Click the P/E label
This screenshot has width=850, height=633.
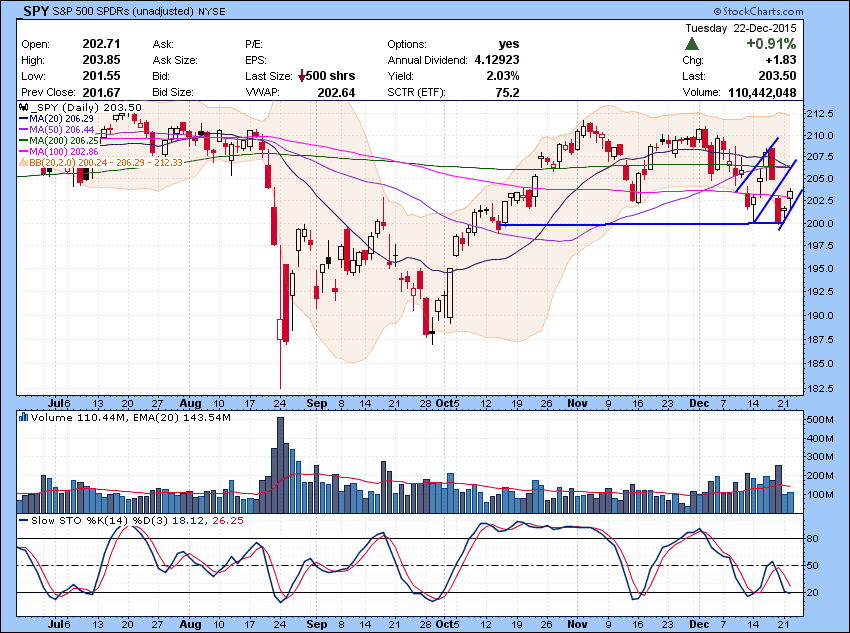(x=254, y=44)
